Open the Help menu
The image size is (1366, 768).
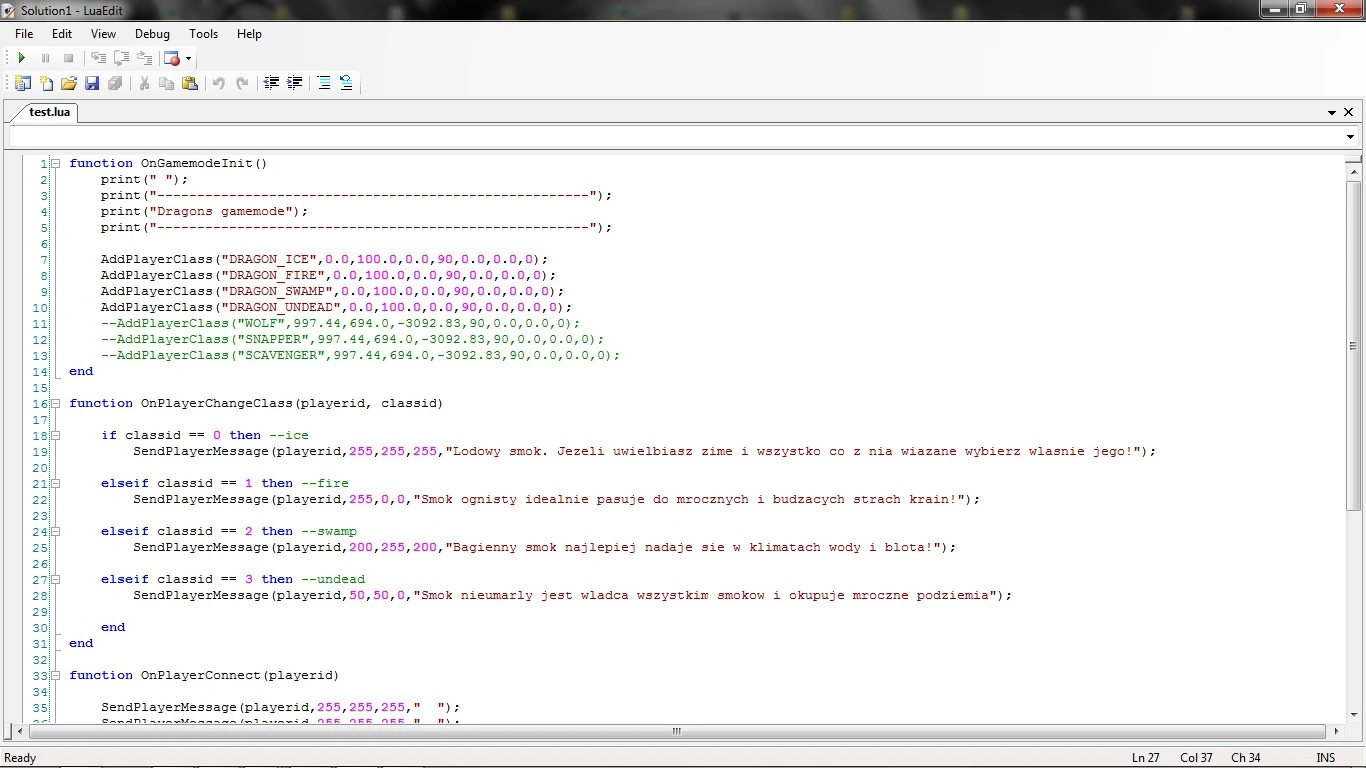tap(249, 34)
